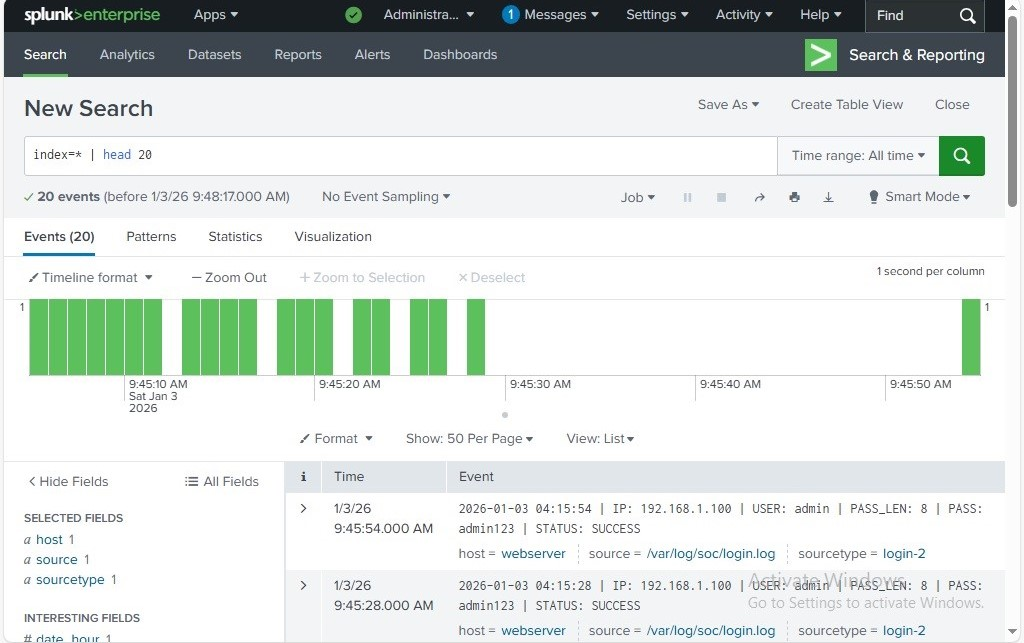The width and height of the screenshot is (1024, 643).
Task: Click login-2 sourcetype in second event
Action: point(904,631)
